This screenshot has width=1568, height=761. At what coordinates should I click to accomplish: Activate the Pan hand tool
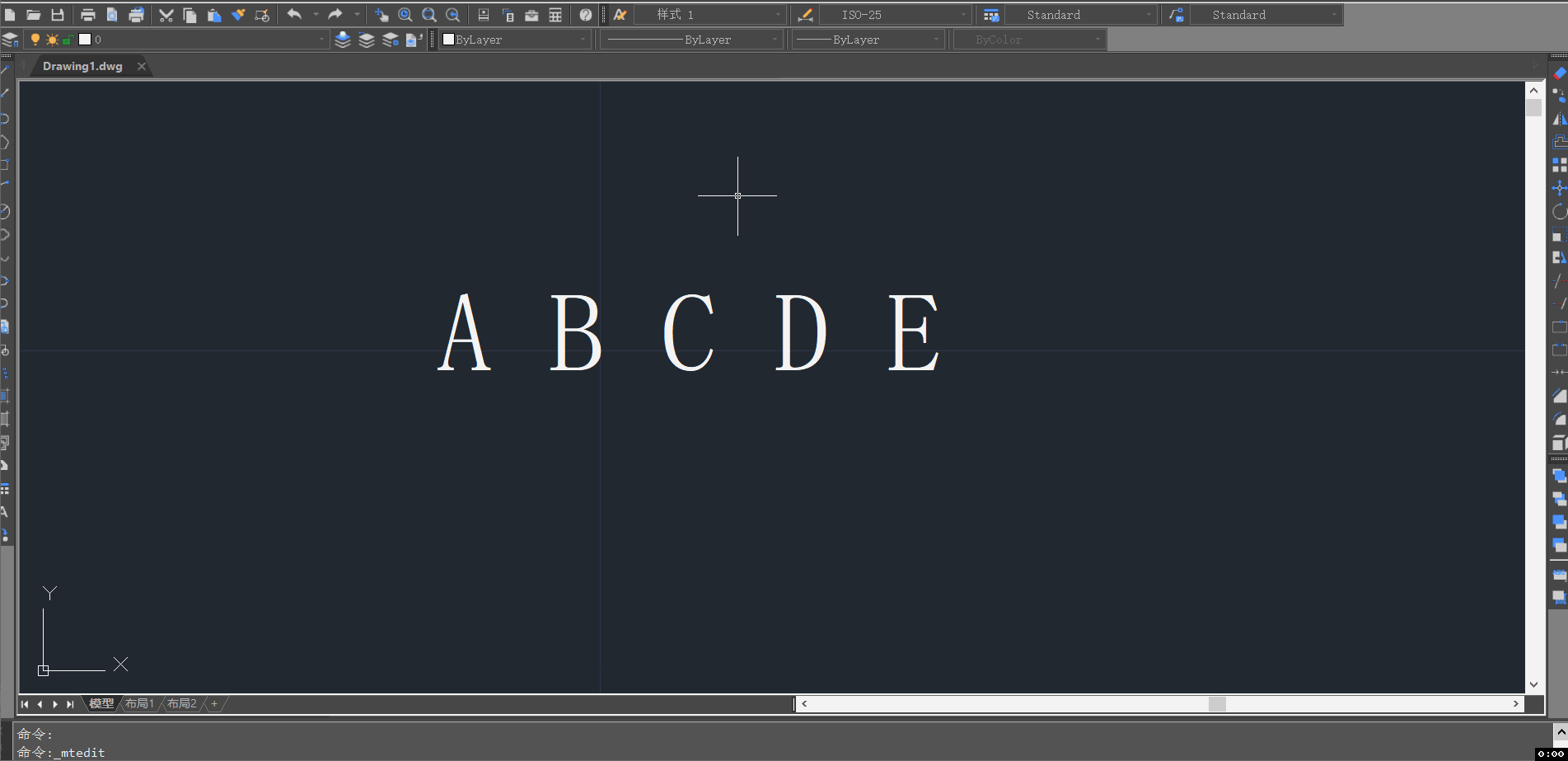coord(381,15)
